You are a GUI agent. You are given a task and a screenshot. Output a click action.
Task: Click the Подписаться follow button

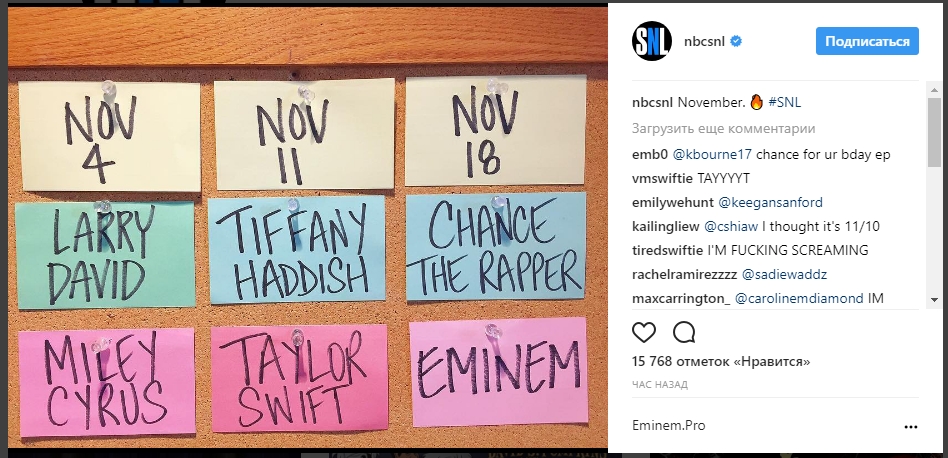pyautogui.click(x=867, y=41)
